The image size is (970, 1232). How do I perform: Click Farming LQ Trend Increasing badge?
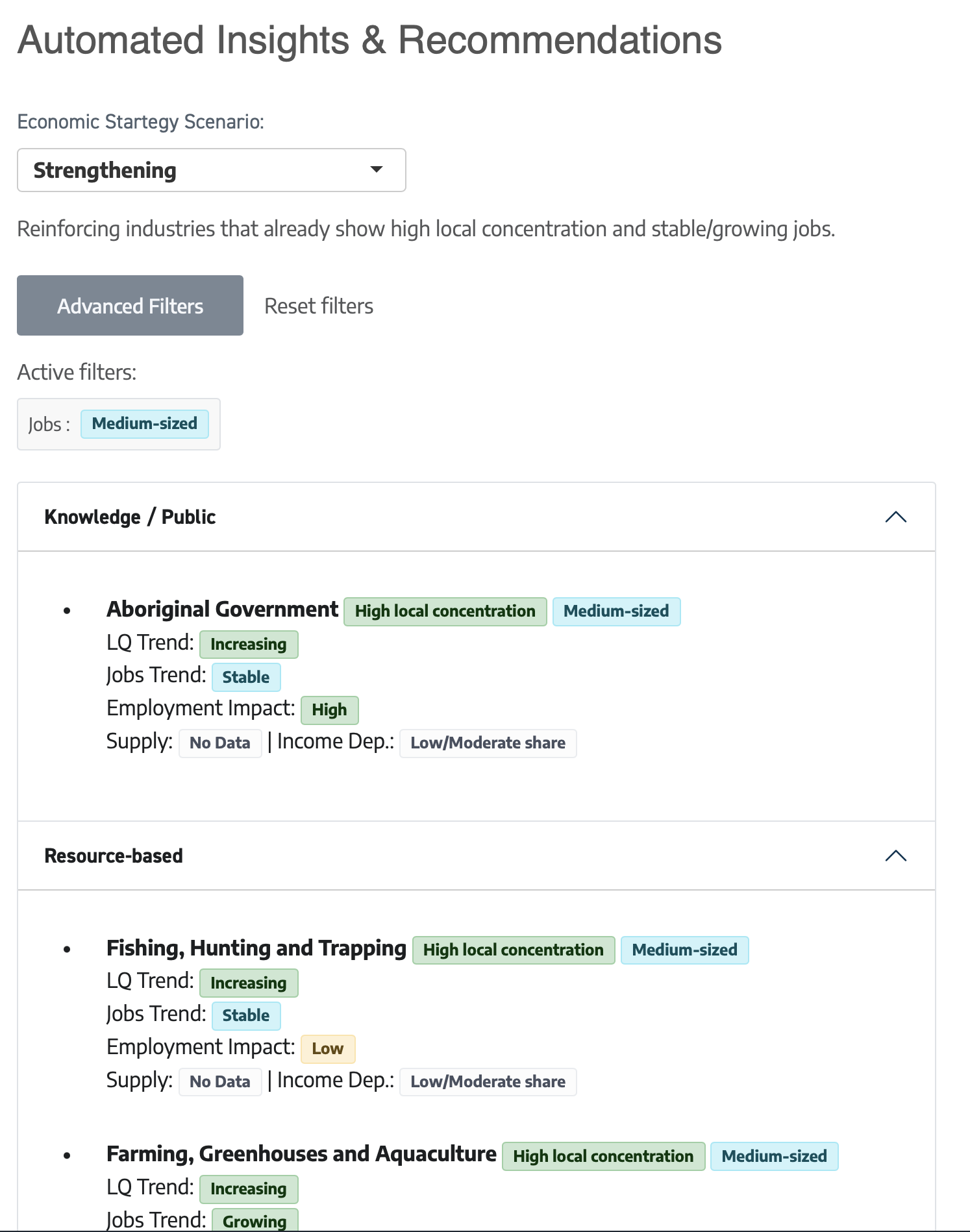pos(249,1189)
